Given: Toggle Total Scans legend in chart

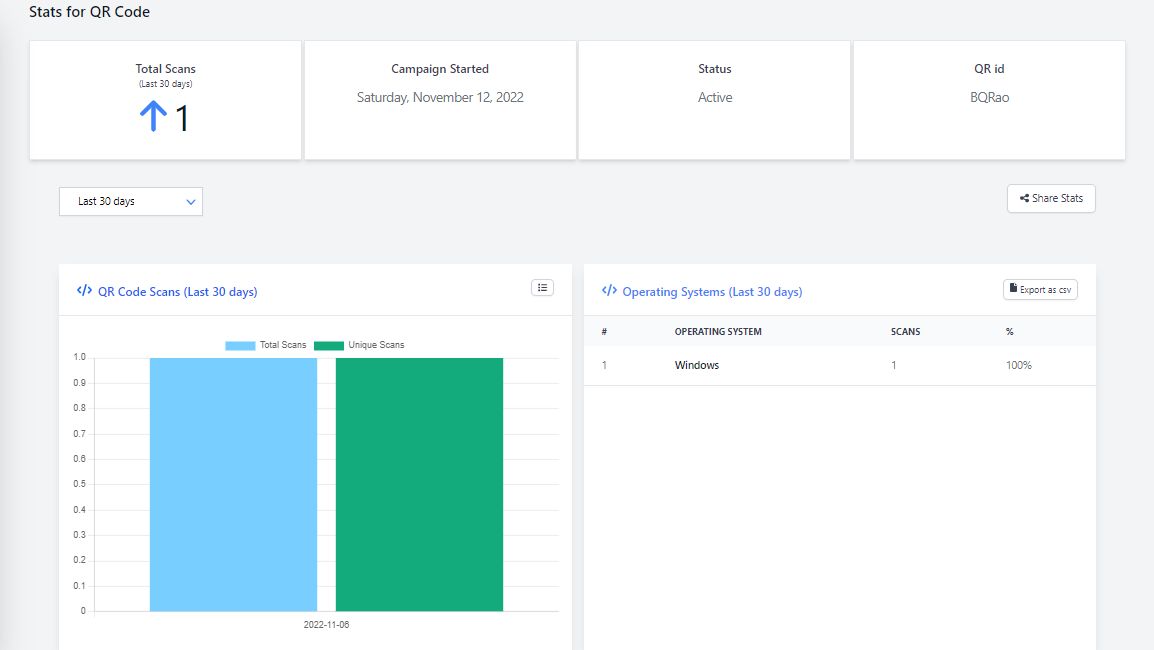Looking at the screenshot, I should coord(266,345).
